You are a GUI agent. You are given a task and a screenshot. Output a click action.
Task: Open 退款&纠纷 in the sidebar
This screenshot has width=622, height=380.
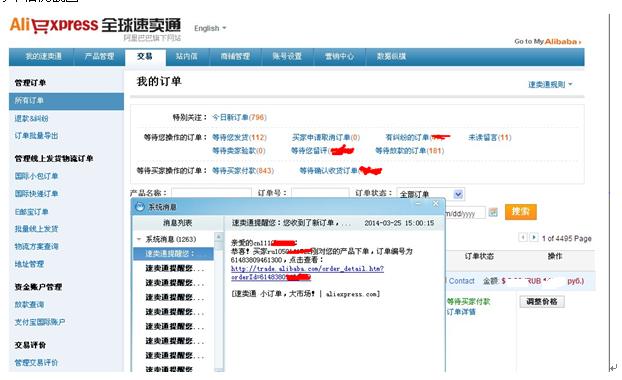(31, 118)
